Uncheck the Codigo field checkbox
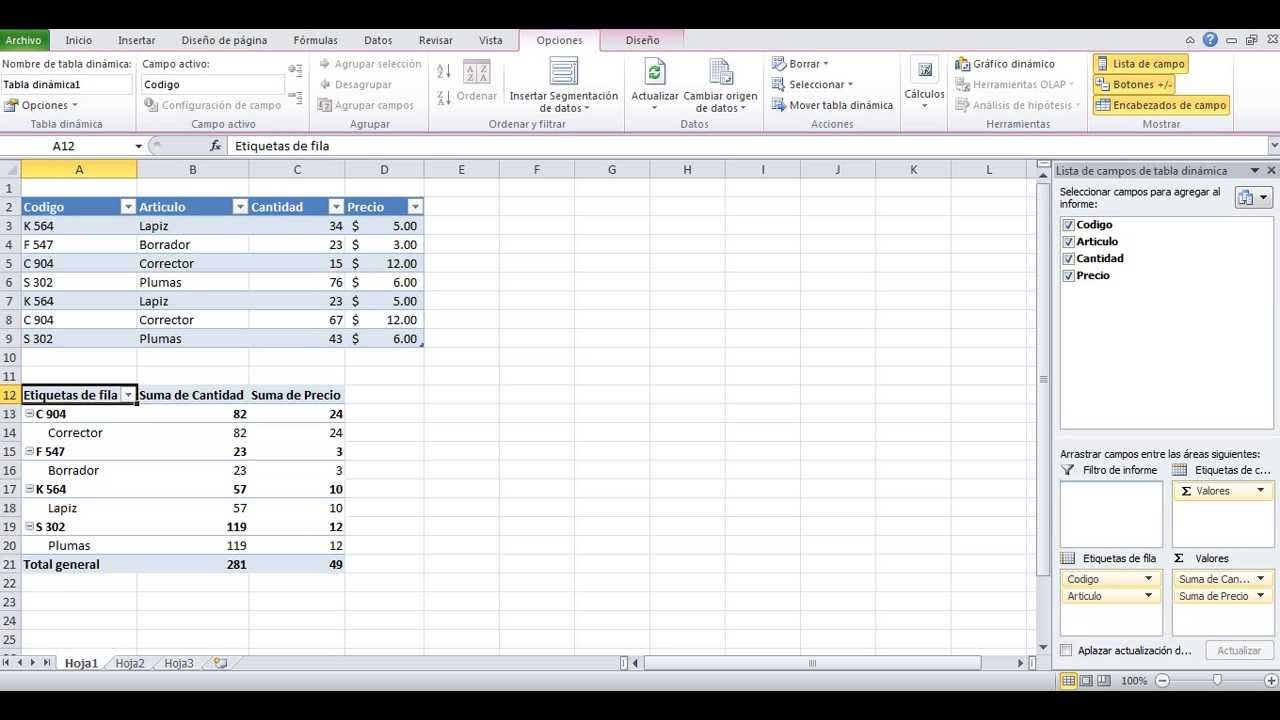1280x720 pixels. [x=1069, y=225]
